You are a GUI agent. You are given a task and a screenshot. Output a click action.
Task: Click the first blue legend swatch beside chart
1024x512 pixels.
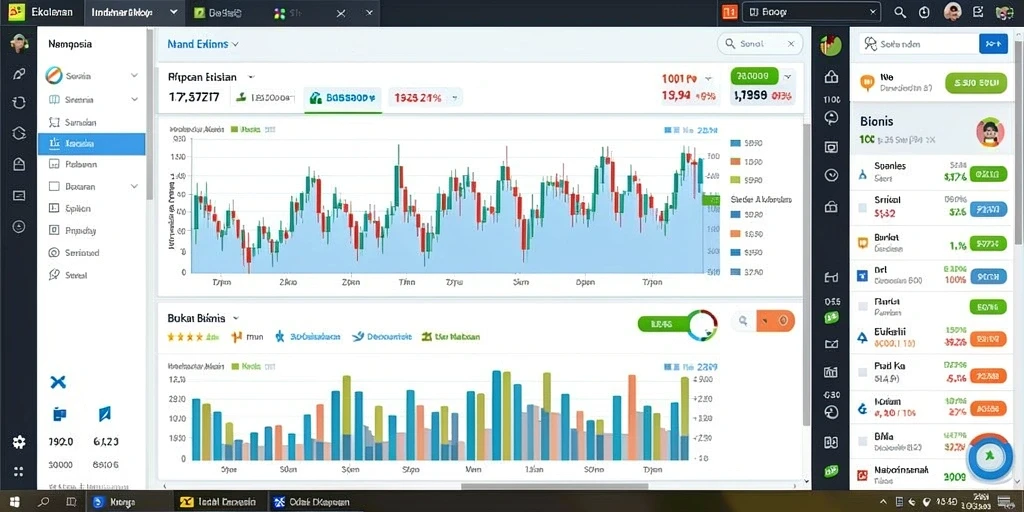[x=736, y=143]
